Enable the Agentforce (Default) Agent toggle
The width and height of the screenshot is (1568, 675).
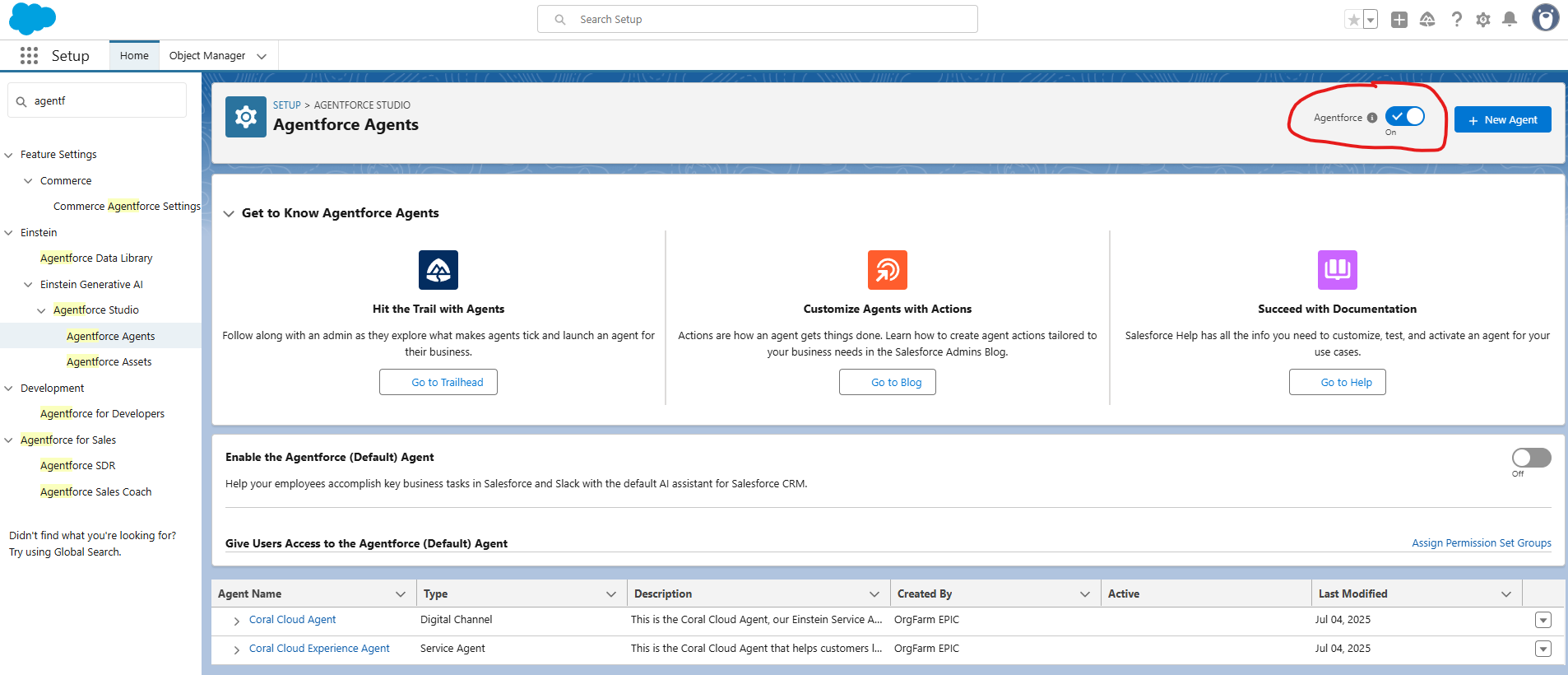[x=1532, y=458]
